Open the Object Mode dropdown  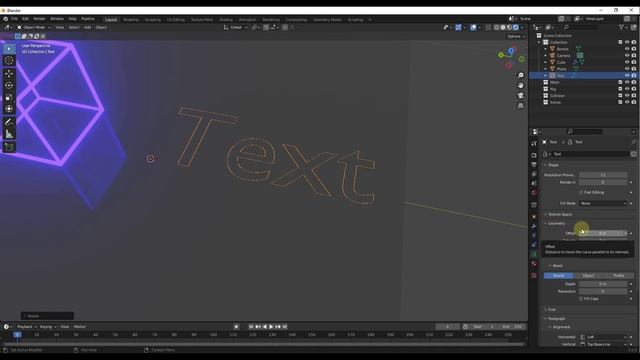tap(34, 27)
